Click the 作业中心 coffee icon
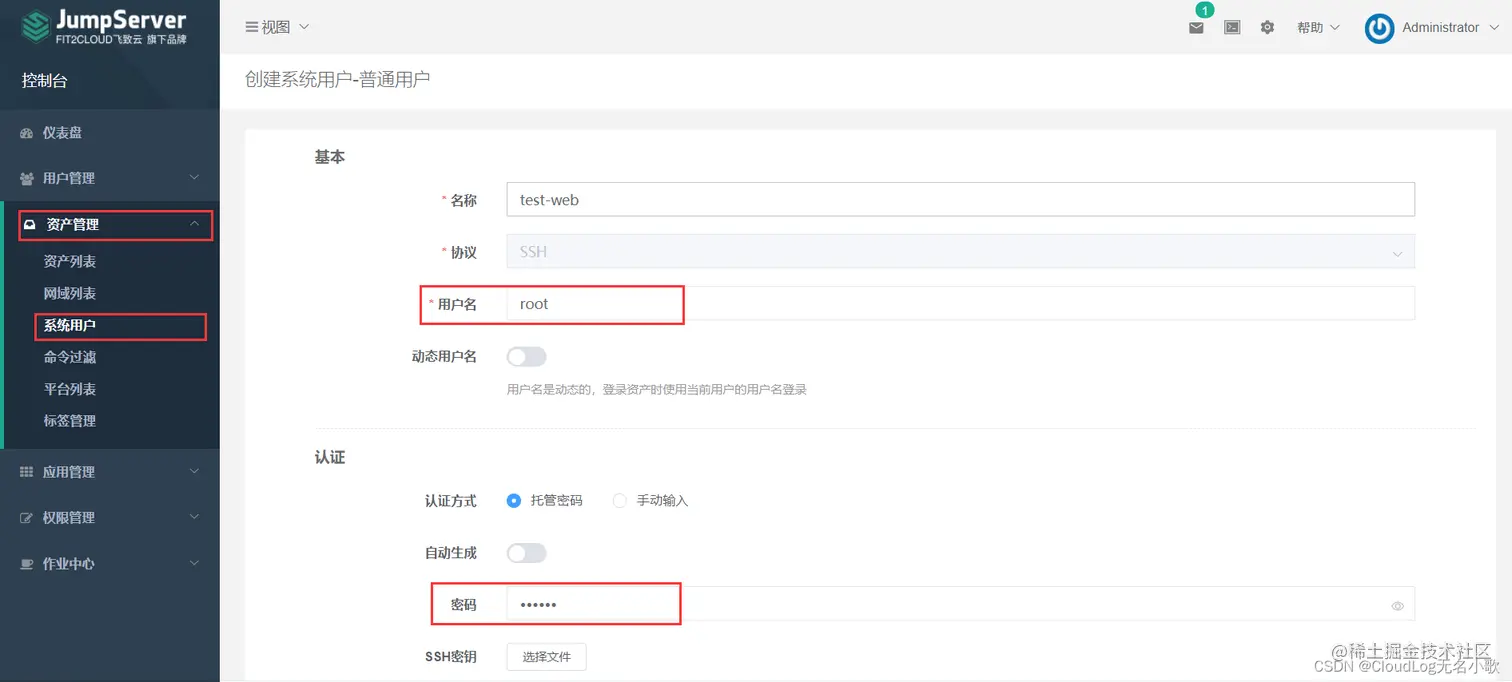1512x682 pixels. point(27,564)
